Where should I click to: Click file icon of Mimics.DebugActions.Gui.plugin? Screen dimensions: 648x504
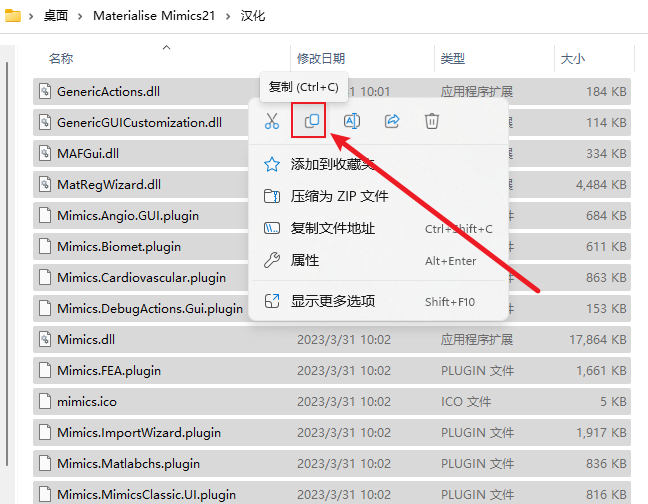pos(45,308)
